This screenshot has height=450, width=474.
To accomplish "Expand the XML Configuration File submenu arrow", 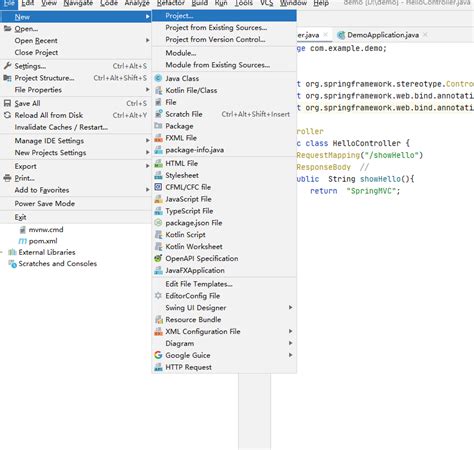I will (x=291, y=331).
